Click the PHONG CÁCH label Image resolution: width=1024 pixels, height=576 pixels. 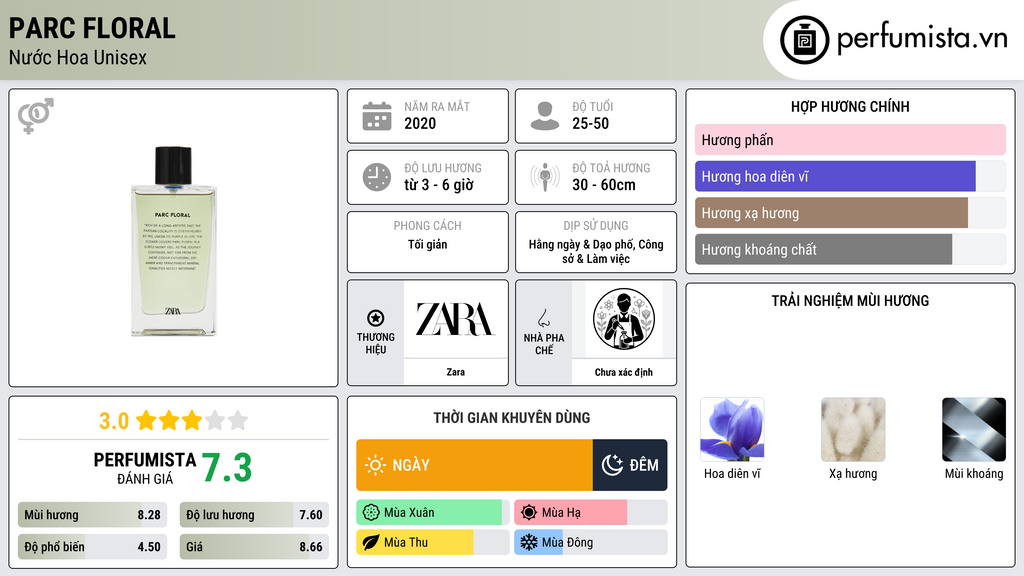[427, 225]
